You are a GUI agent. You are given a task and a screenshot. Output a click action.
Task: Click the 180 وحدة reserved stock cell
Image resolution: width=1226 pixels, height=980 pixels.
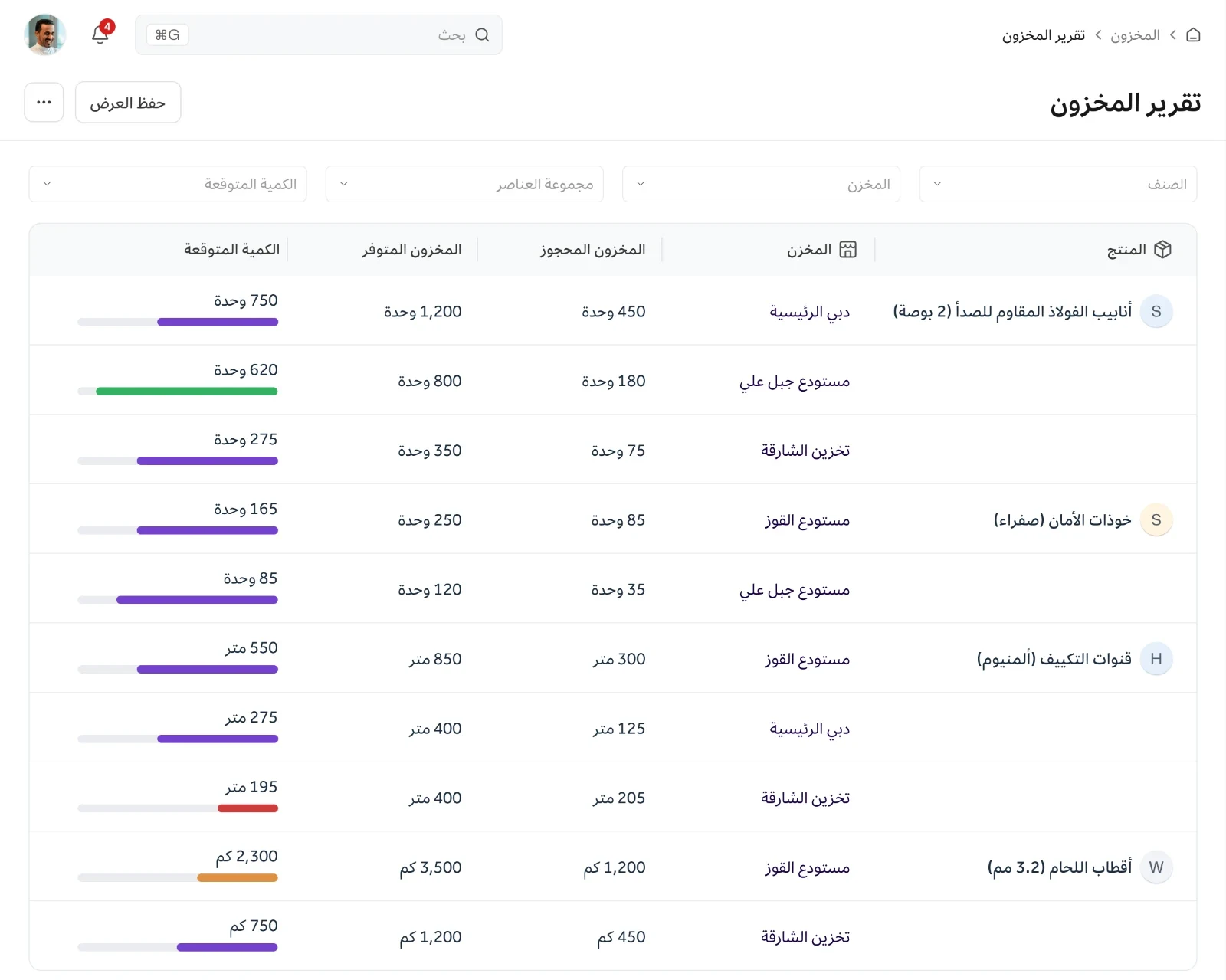[614, 381]
